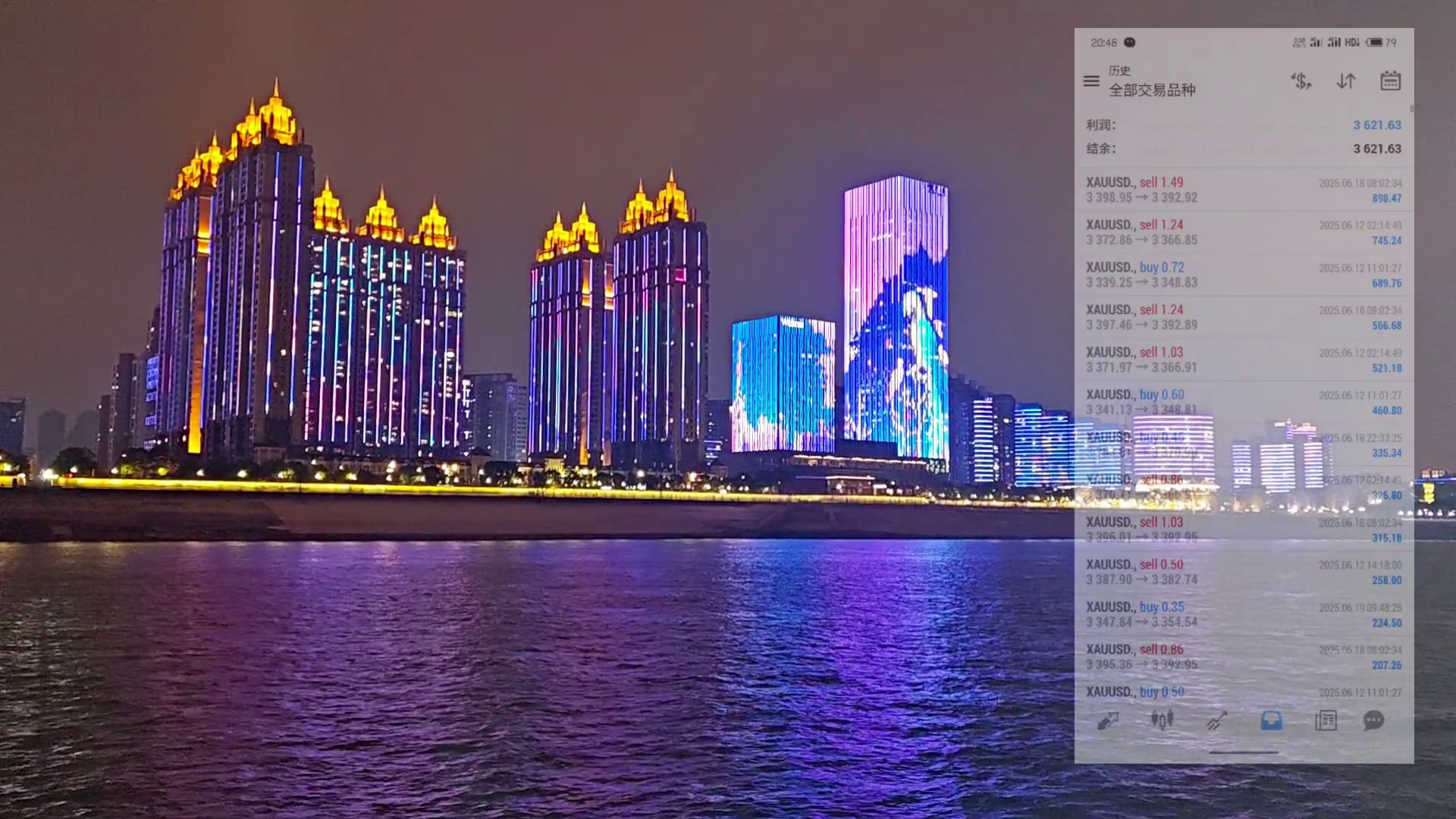Open the candlestick Chart tab

1162,720
